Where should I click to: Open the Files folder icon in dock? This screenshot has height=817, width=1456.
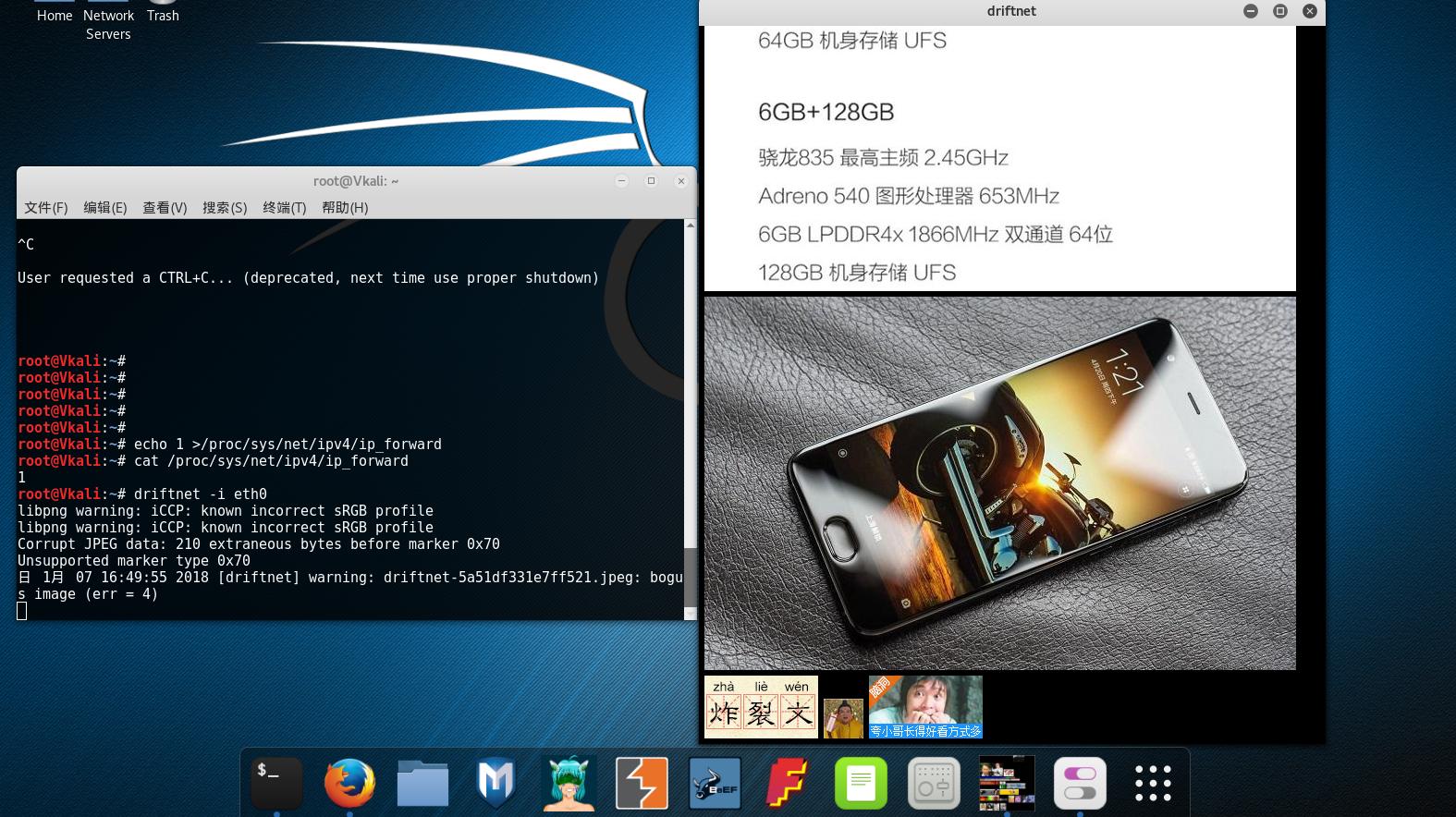(x=422, y=783)
